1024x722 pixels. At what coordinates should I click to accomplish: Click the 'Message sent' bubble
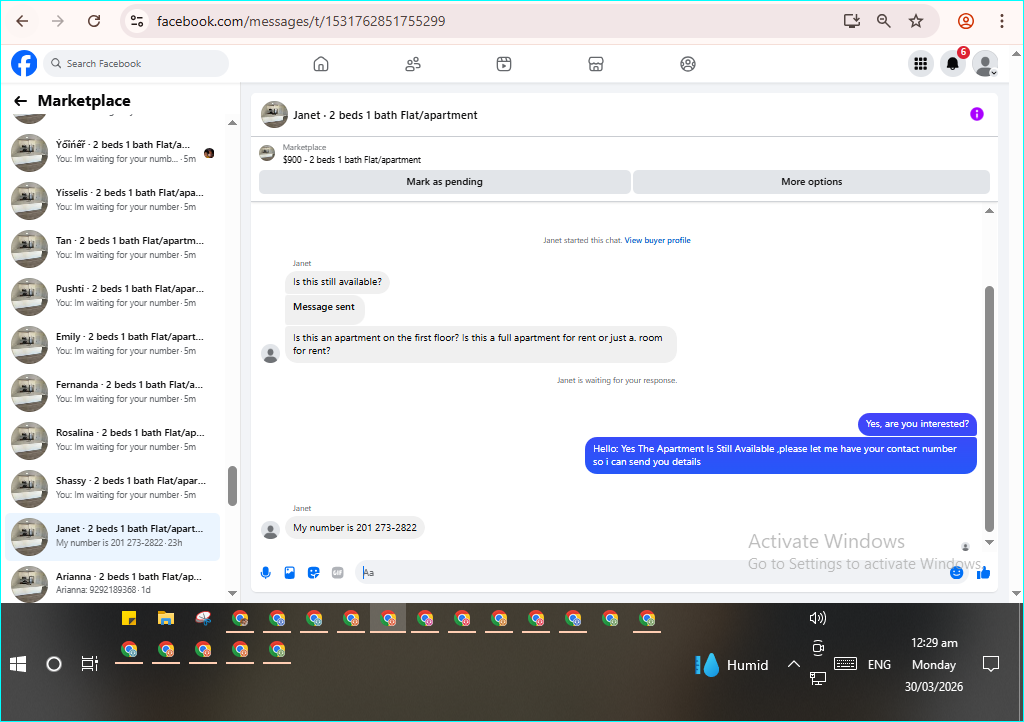[324, 307]
